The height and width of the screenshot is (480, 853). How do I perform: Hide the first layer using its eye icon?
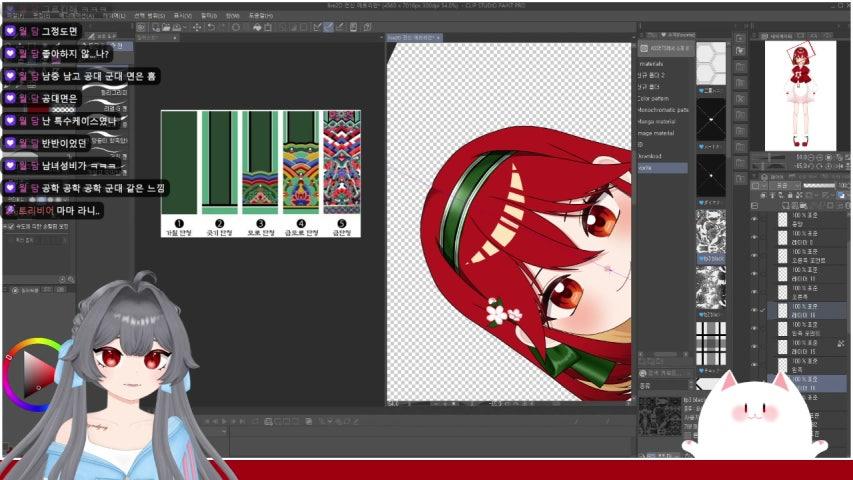[755, 219]
